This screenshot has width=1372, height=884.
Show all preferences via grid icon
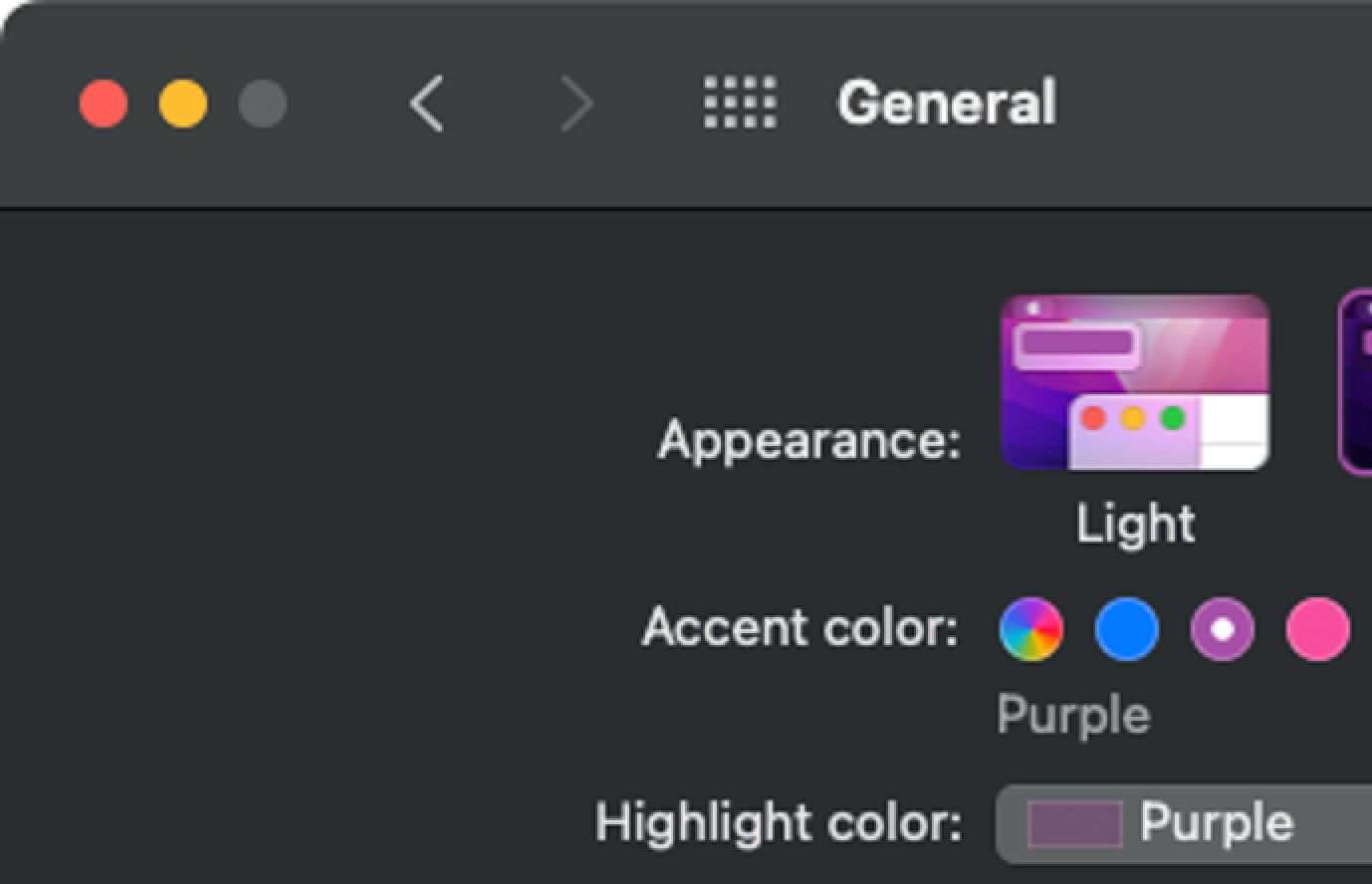coord(740,104)
